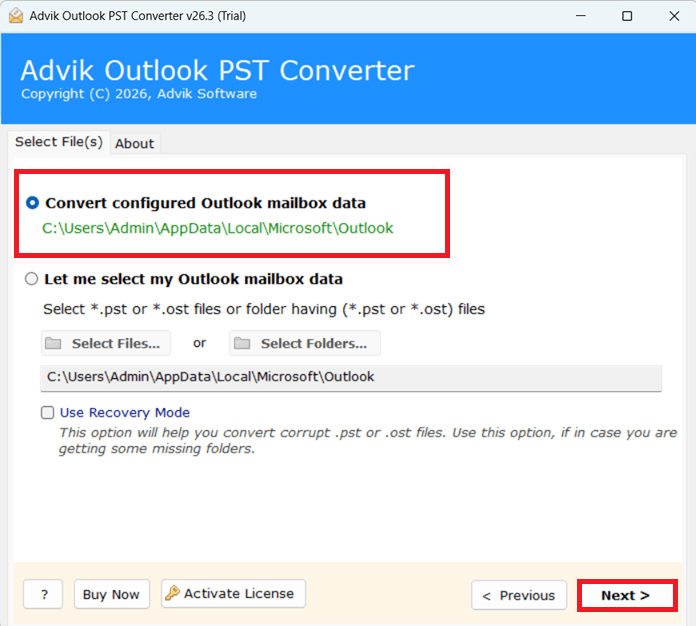Click the Next > button
Image resolution: width=696 pixels, height=626 pixels.
click(627, 595)
